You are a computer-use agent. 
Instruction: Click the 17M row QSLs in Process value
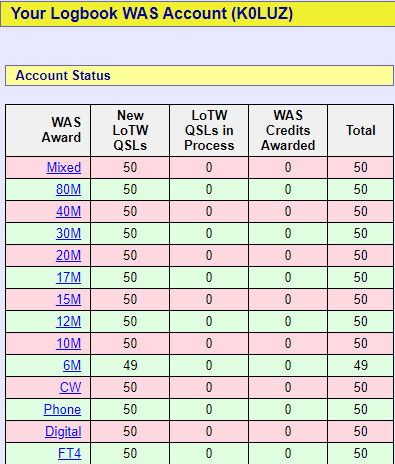tap(209, 277)
